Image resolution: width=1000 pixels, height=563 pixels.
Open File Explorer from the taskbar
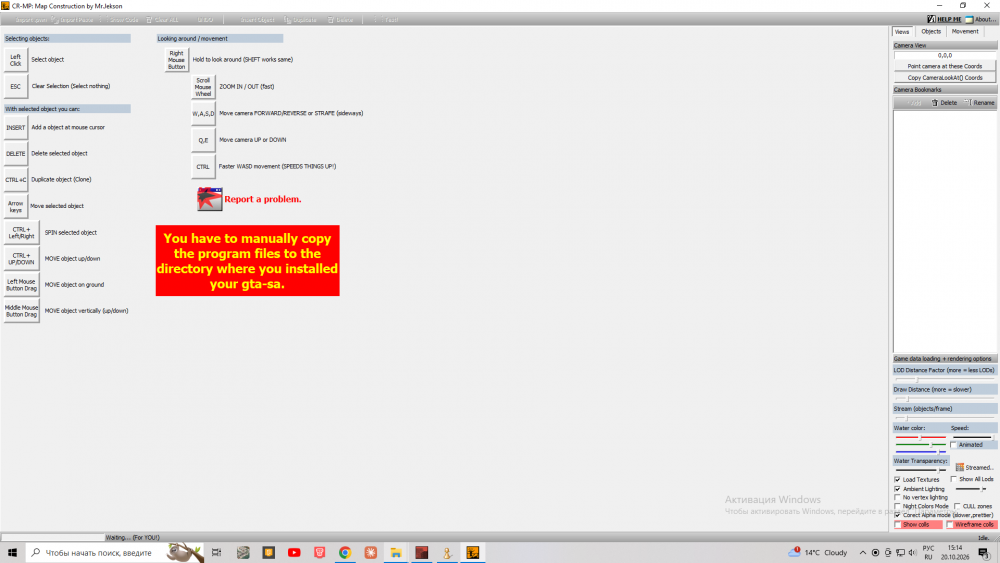click(x=396, y=553)
